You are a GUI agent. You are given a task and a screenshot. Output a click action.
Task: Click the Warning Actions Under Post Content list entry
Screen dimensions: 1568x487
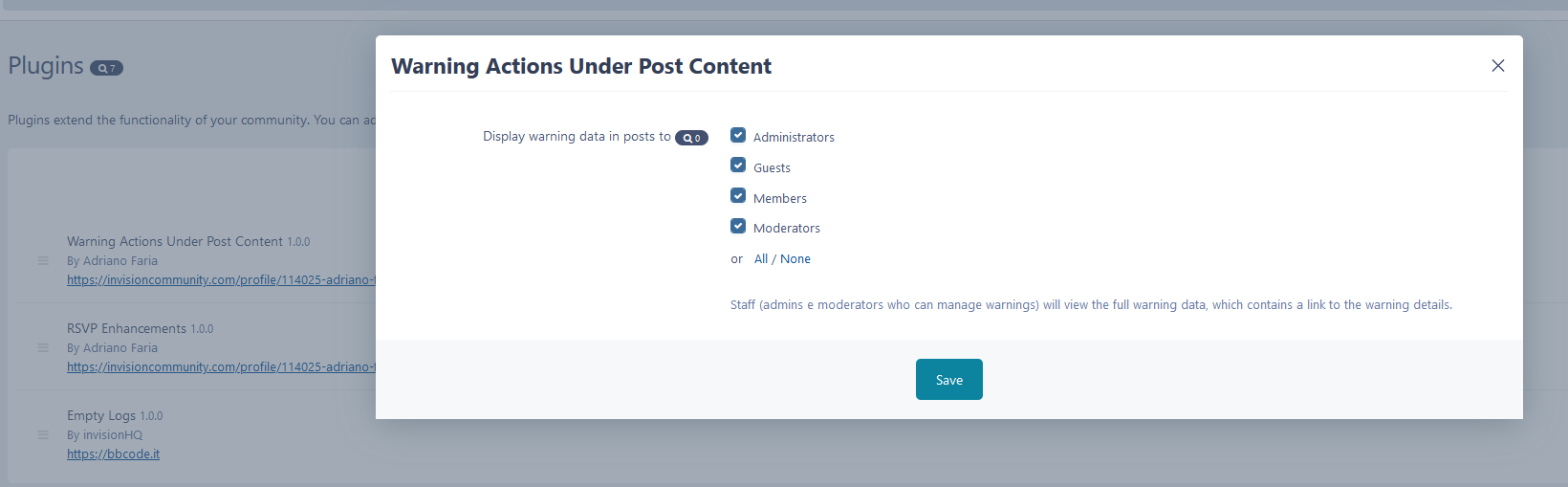click(x=175, y=241)
